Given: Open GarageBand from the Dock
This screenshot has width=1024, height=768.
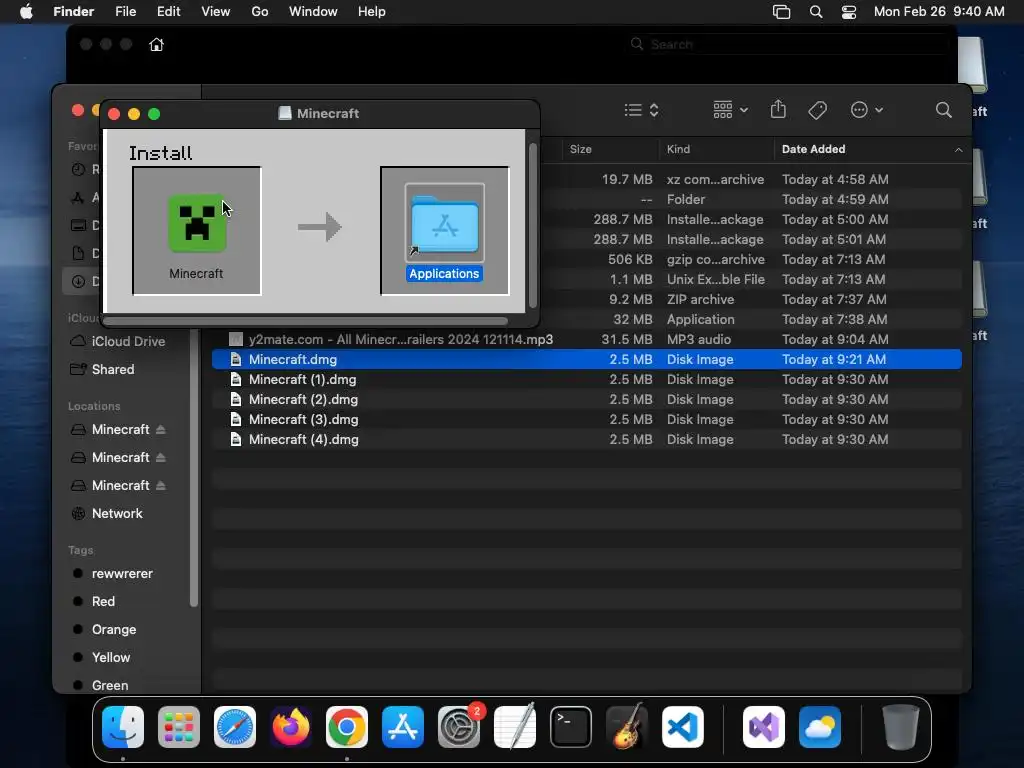Looking at the screenshot, I should 627,726.
